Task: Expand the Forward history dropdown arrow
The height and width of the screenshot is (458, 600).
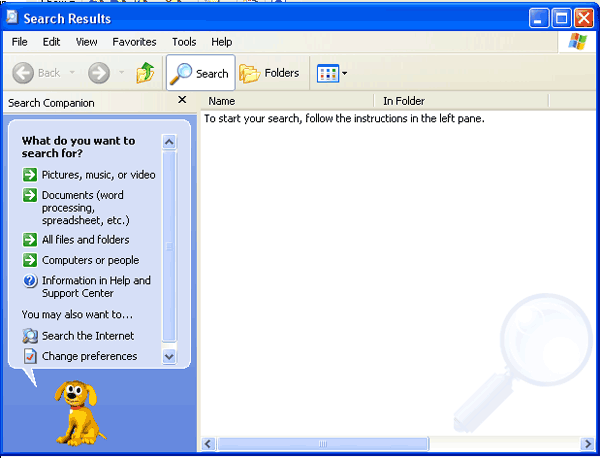Action: 122,73
